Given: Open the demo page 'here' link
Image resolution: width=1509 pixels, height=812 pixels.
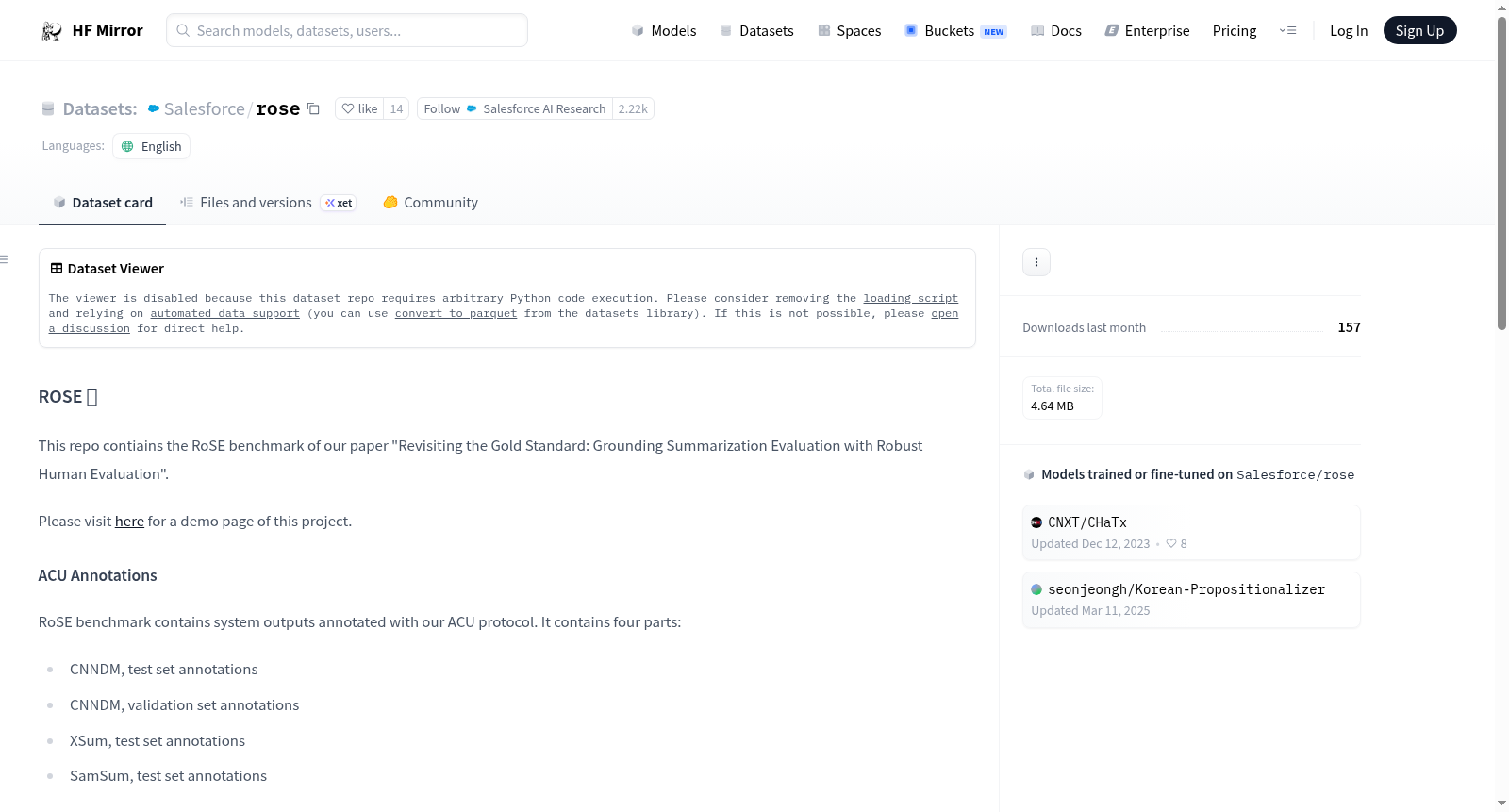Looking at the screenshot, I should click(129, 522).
